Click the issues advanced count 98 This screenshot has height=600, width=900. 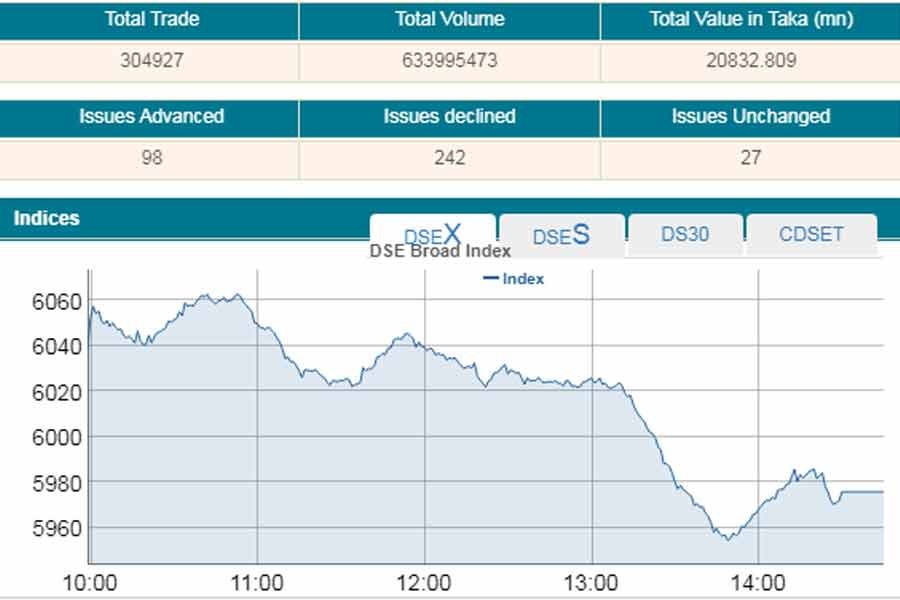click(x=148, y=157)
